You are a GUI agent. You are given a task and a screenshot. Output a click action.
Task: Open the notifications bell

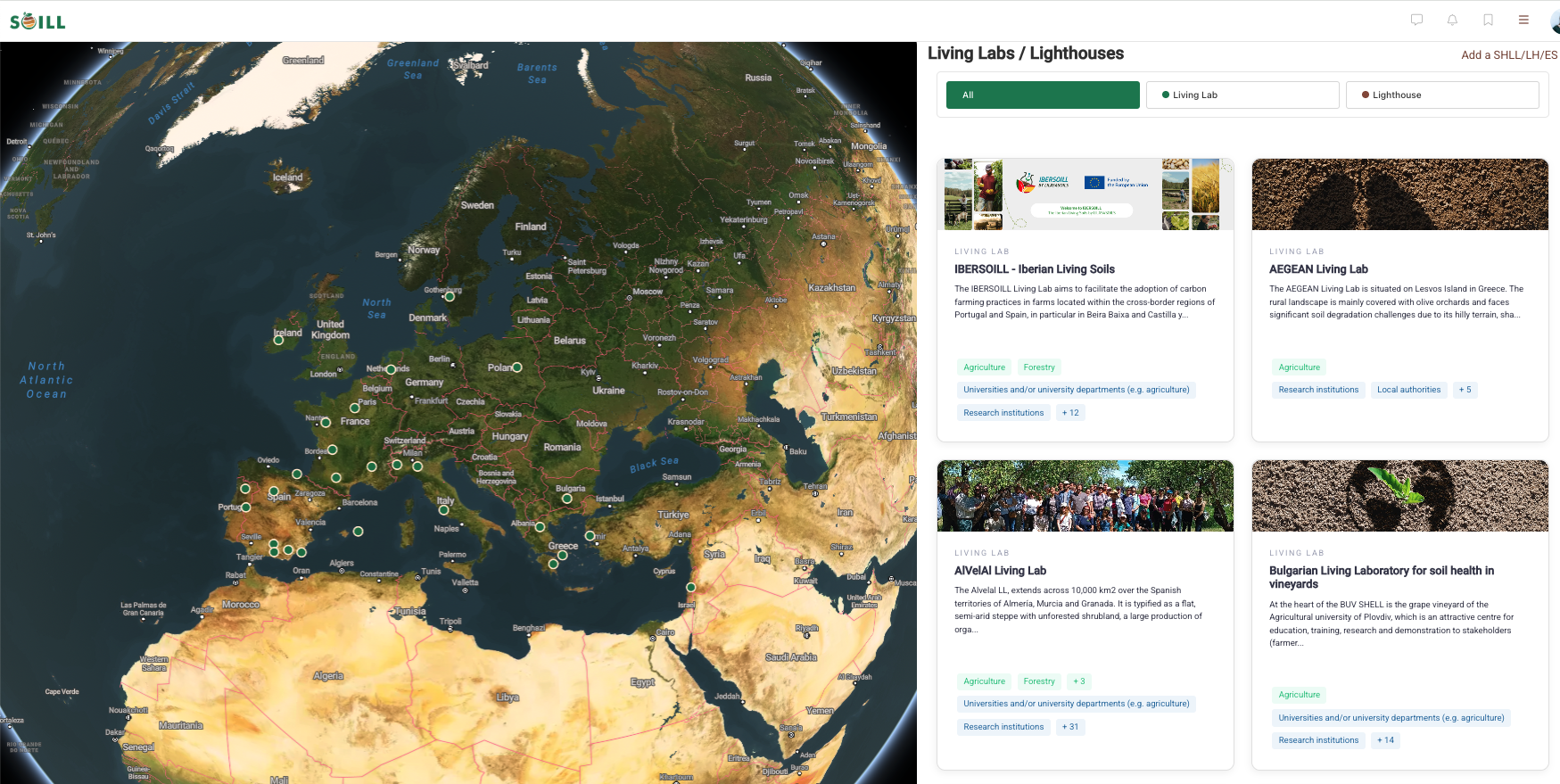pos(1452,20)
